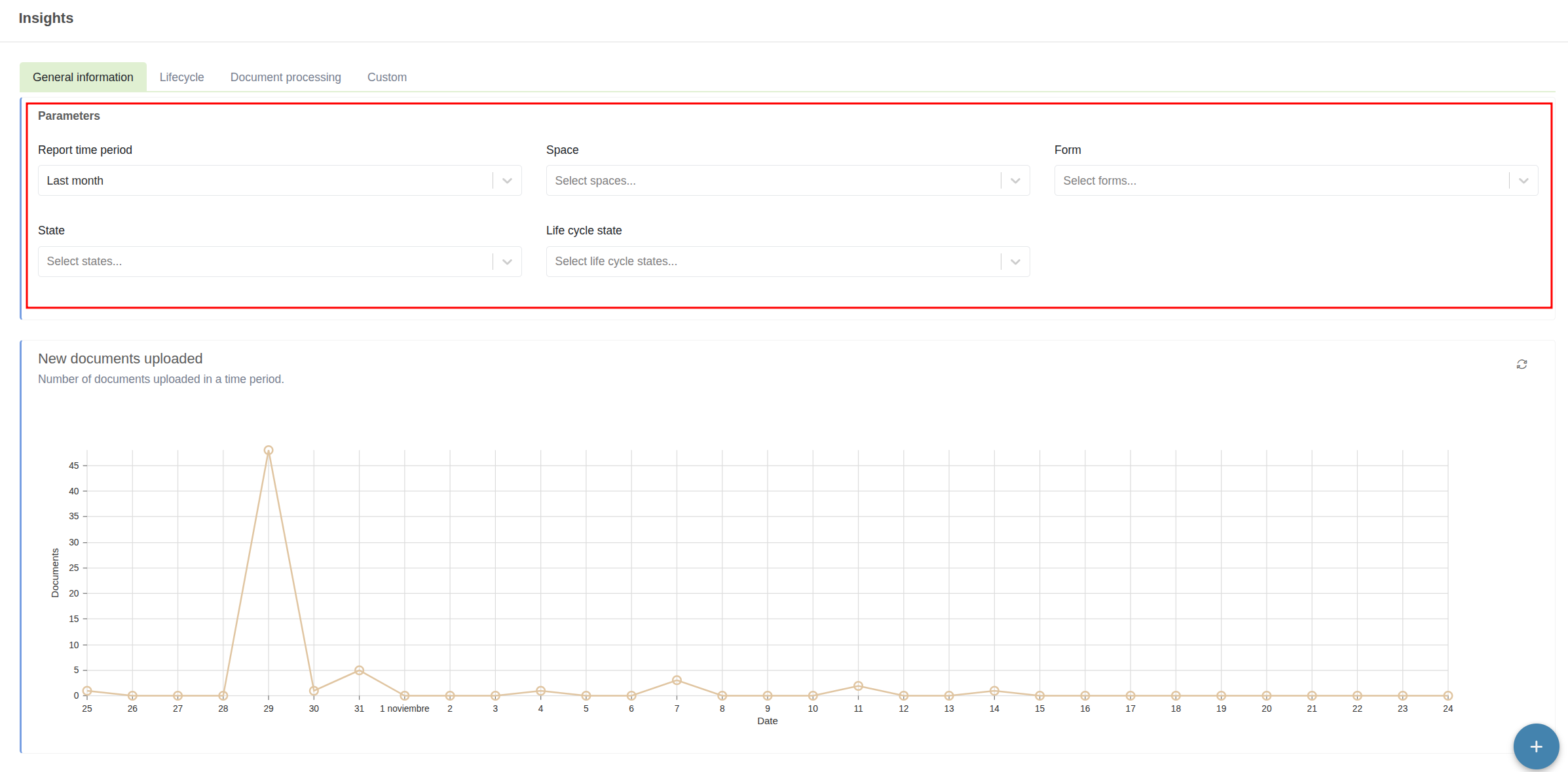Expand Life cycle state dropdown chevron
Viewport: 1568px width, 772px height.
1015,262
